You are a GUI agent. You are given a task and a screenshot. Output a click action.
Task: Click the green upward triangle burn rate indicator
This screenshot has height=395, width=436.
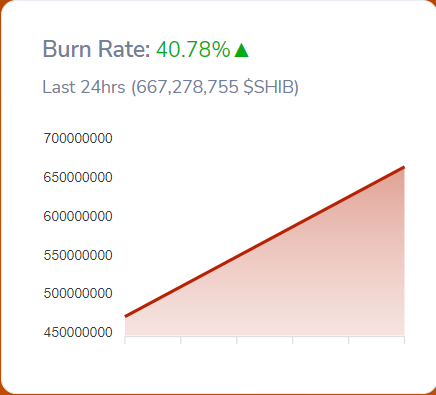pyautogui.click(x=242, y=50)
